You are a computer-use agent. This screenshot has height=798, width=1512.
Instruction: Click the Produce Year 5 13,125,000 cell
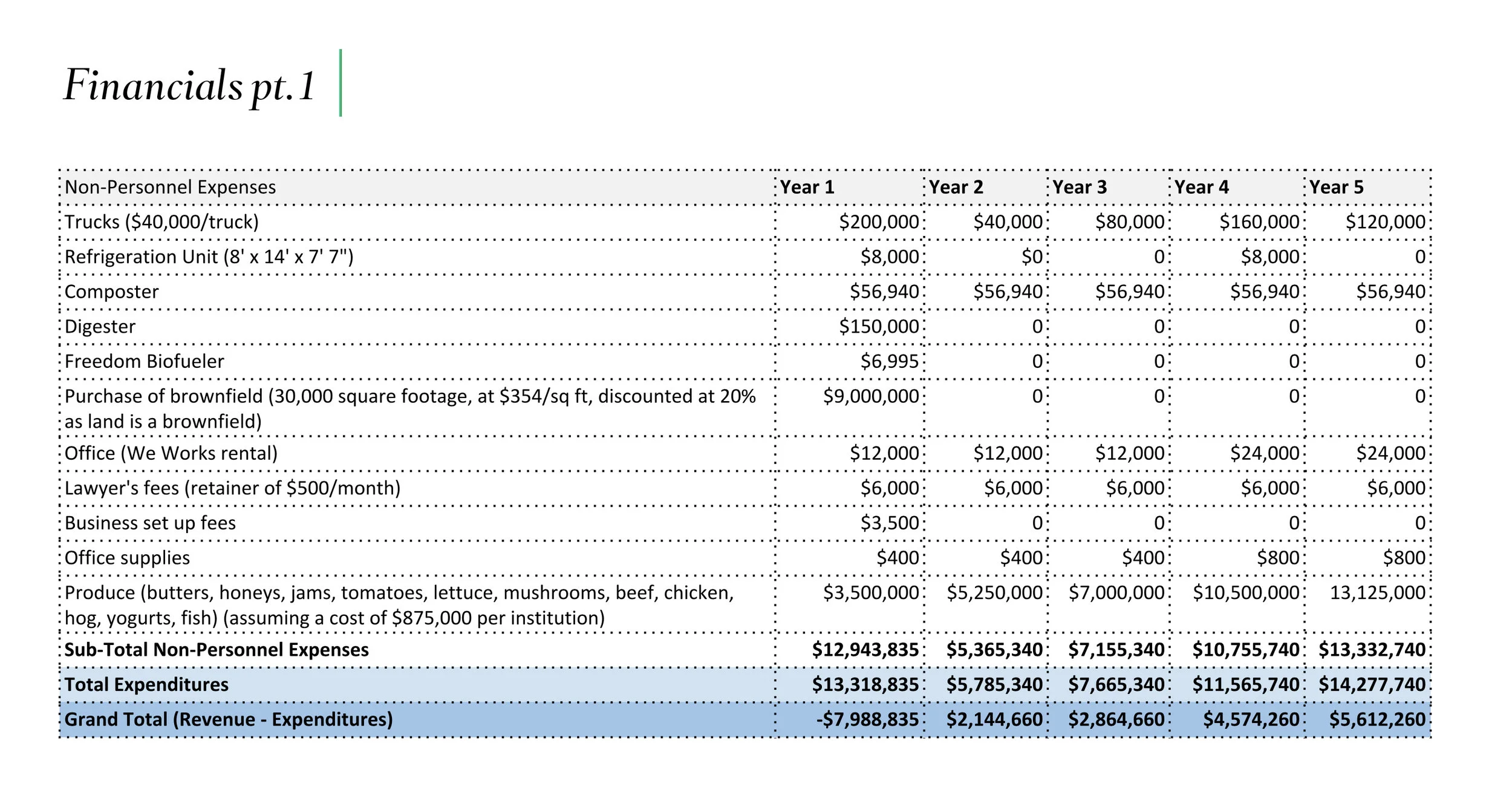[x=1377, y=593]
